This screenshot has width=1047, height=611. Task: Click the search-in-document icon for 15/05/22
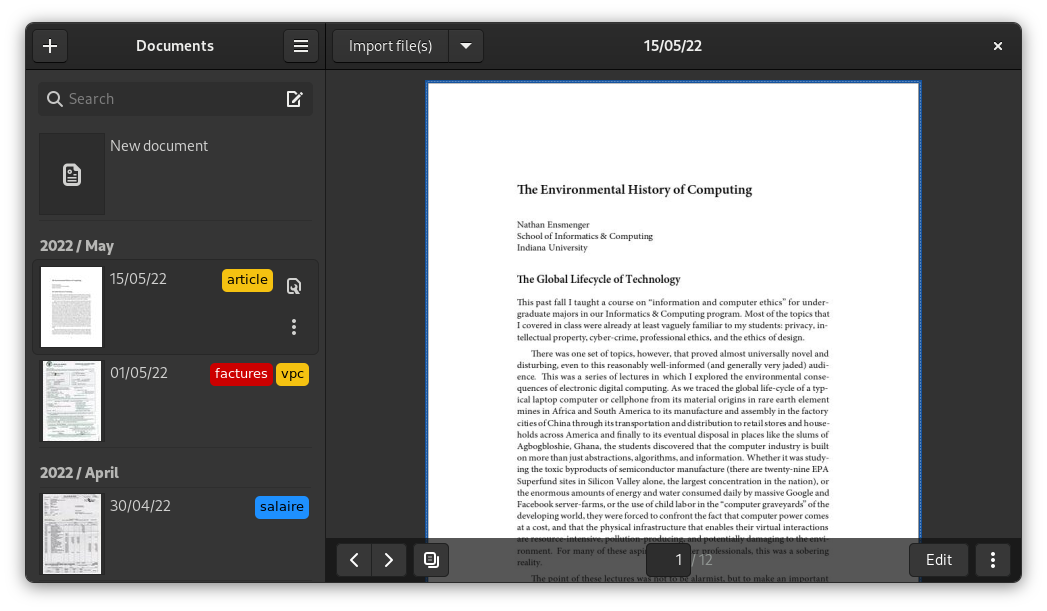tap(293, 286)
